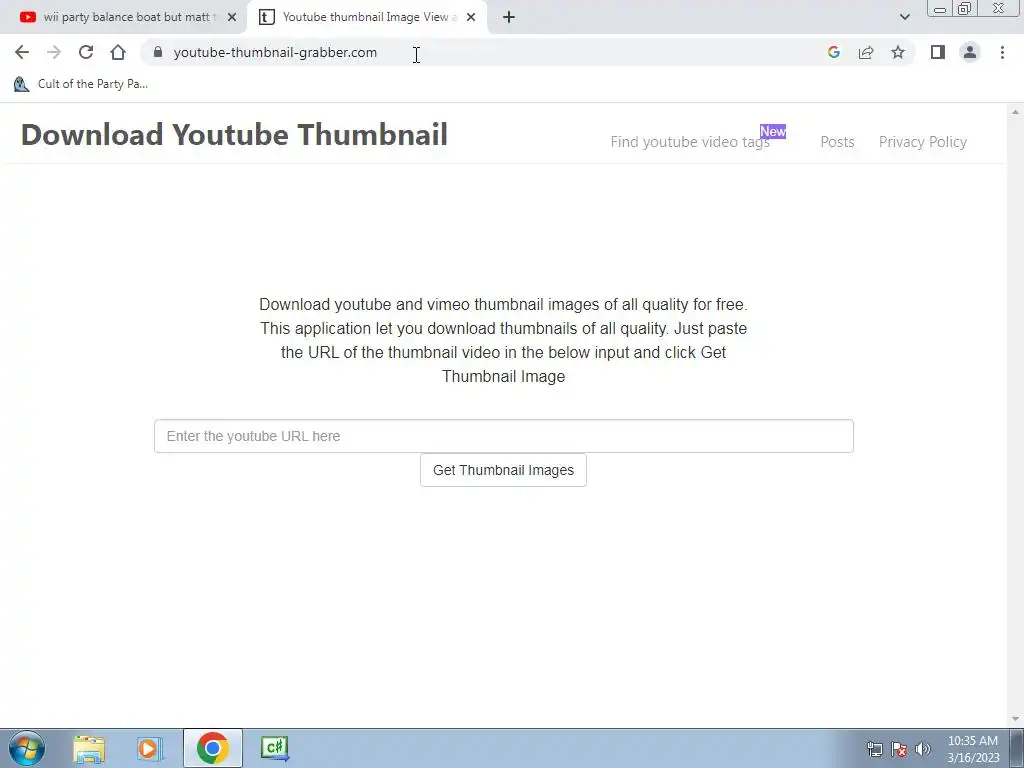Click the Google icon in the address bar

pos(833,52)
